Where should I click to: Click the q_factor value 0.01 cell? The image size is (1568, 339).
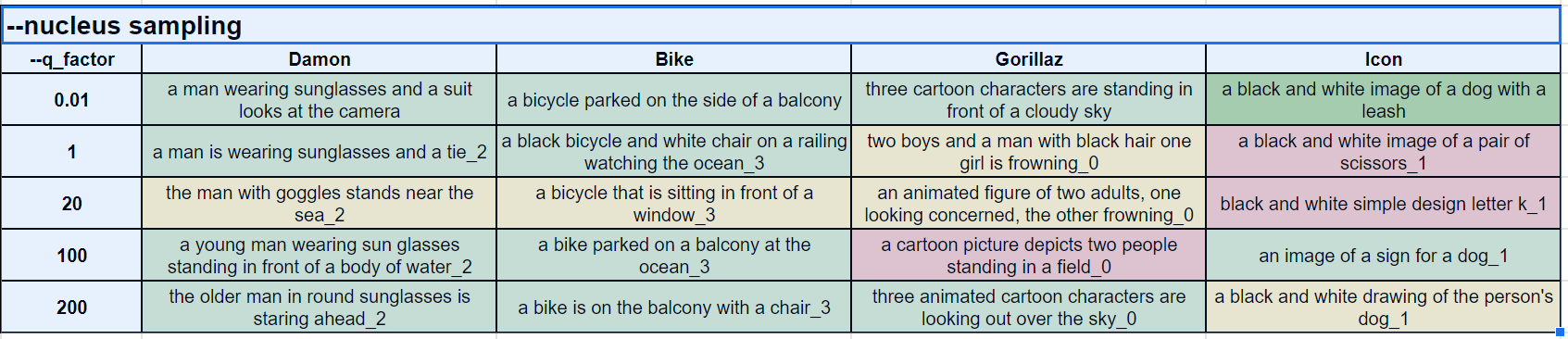(71, 100)
